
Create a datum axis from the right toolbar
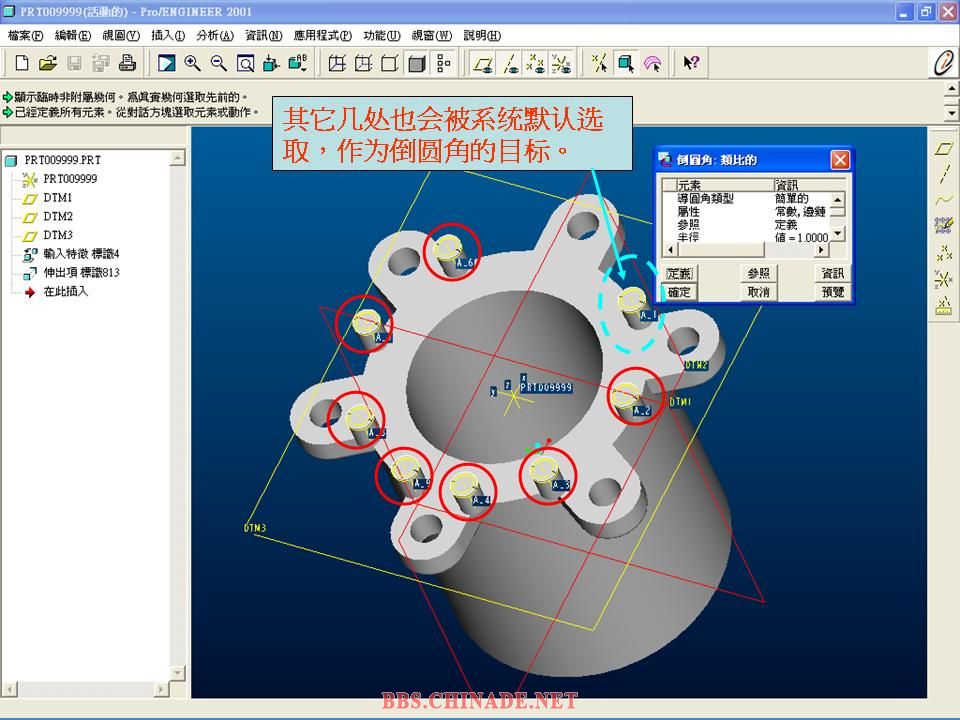tap(943, 174)
